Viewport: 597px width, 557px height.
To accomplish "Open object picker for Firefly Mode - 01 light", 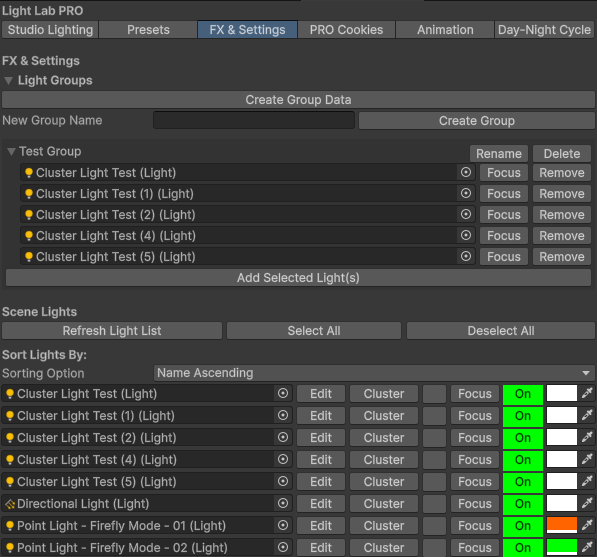I will tap(283, 525).
